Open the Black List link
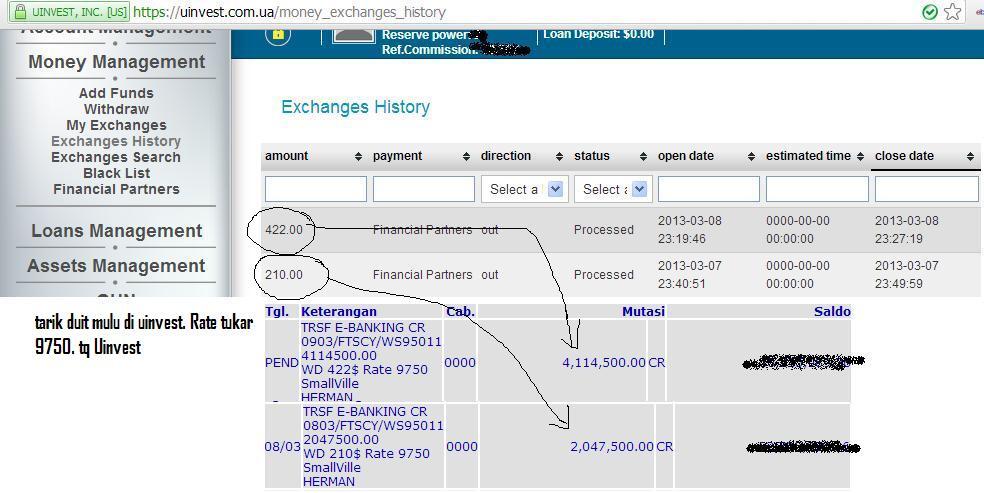Image resolution: width=984 pixels, height=493 pixels. coord(116,173)
